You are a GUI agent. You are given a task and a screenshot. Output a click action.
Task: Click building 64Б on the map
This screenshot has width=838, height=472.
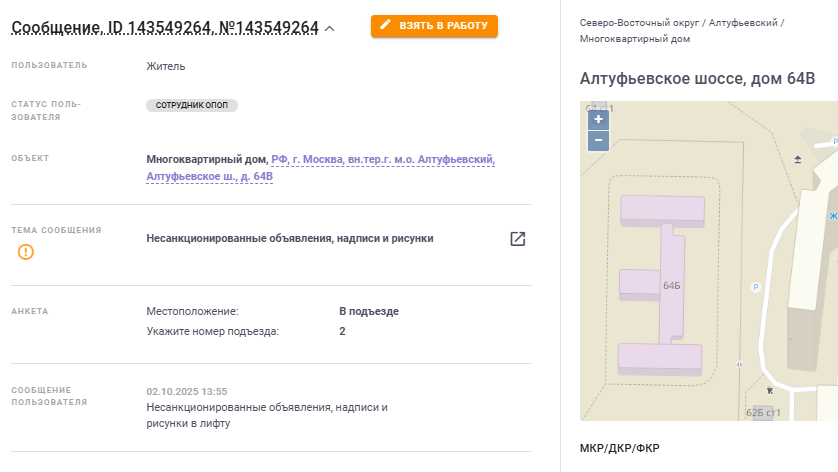tap(671, 285)
